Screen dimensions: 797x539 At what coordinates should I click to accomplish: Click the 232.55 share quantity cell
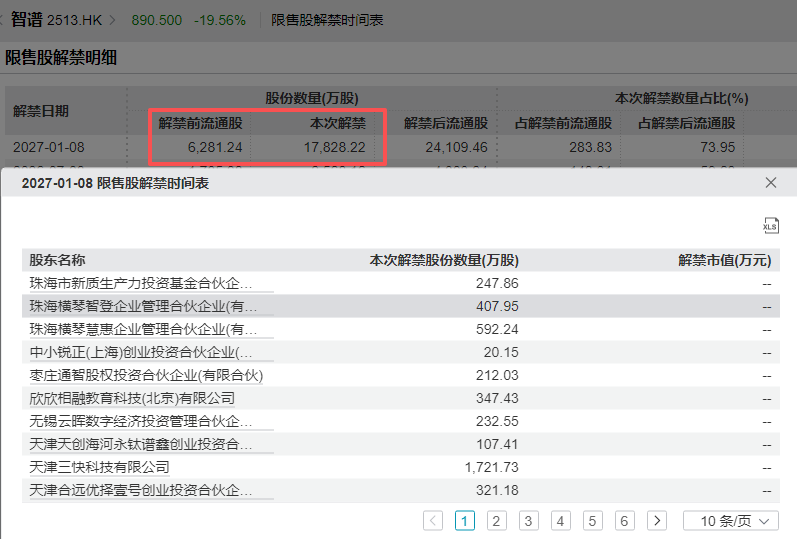point(497,421)
